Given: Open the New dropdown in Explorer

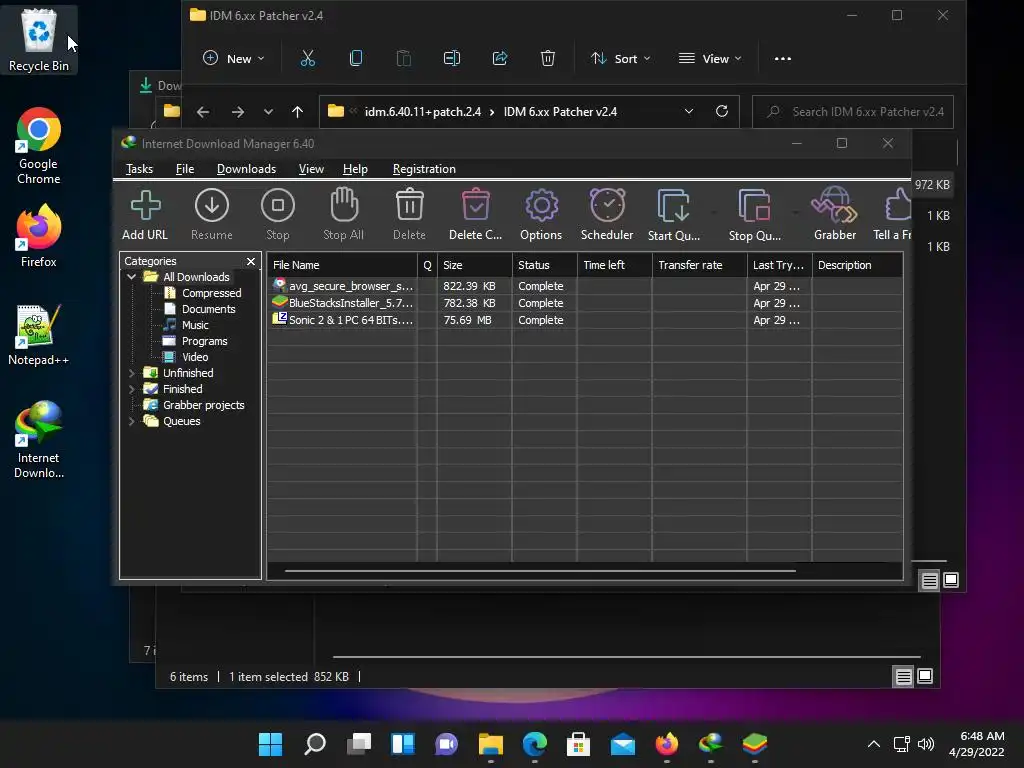Looking at the screenshot, I should [234, 59].
